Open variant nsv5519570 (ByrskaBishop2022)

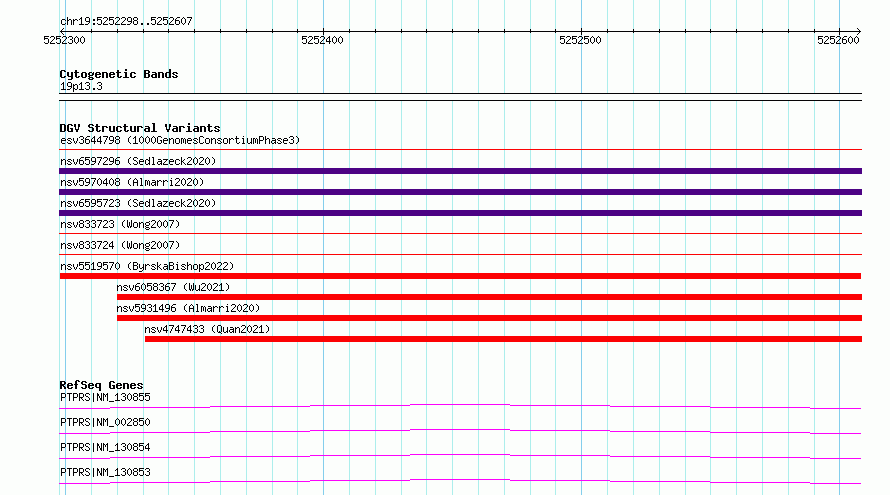pos(147,266)
